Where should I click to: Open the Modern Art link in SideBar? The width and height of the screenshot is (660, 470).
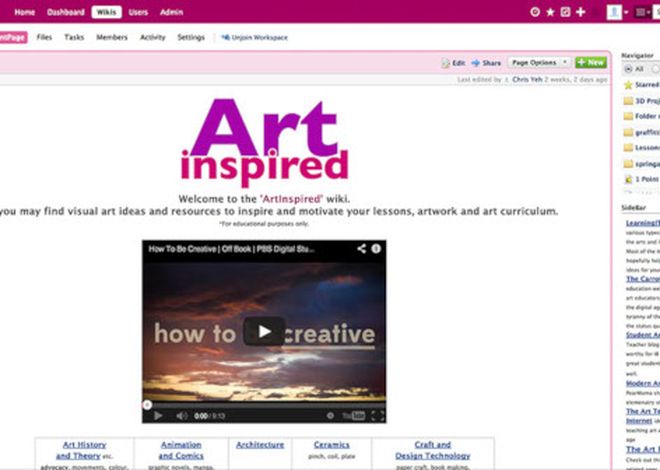coord(643,383)
